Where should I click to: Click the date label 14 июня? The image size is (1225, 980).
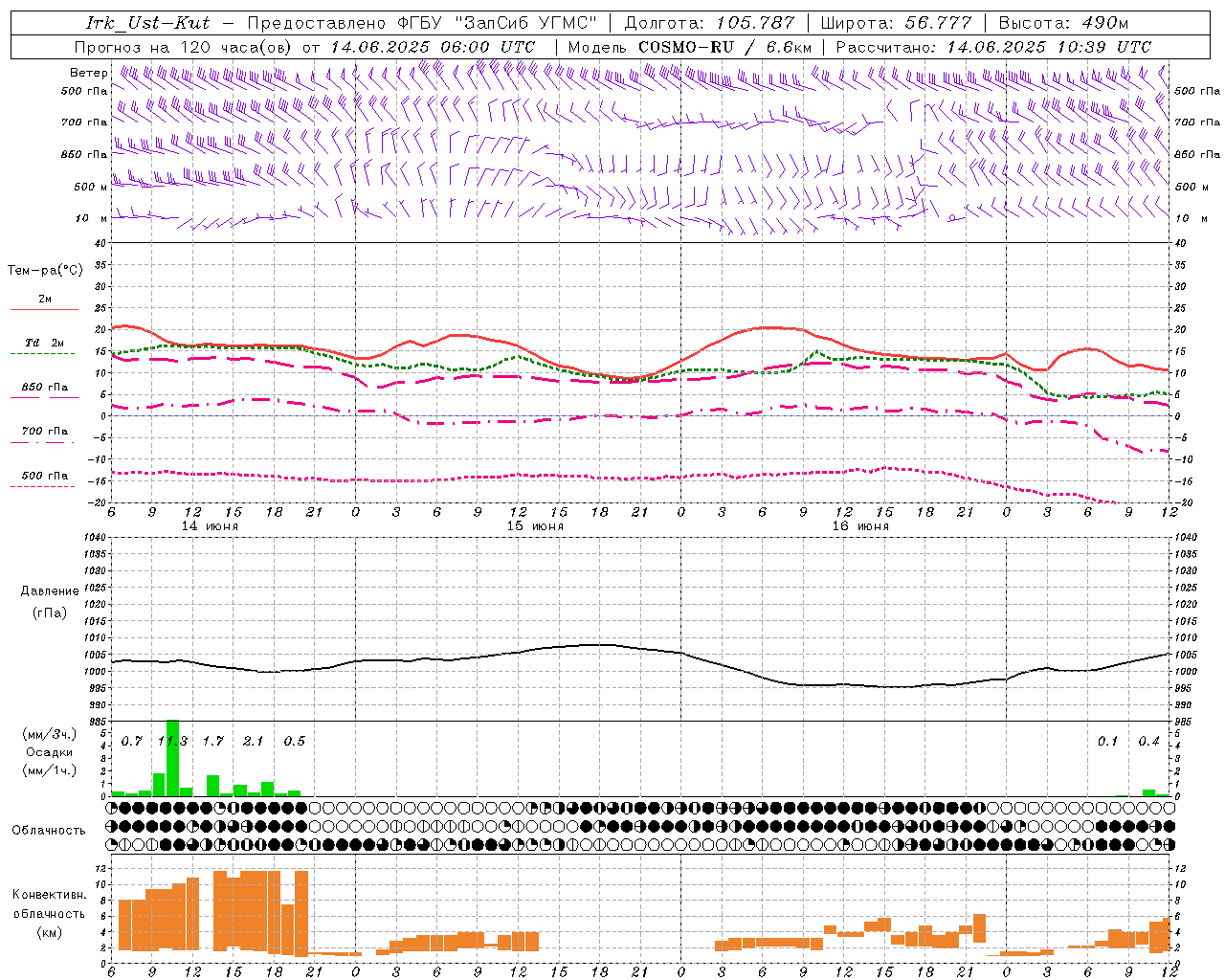210,526
